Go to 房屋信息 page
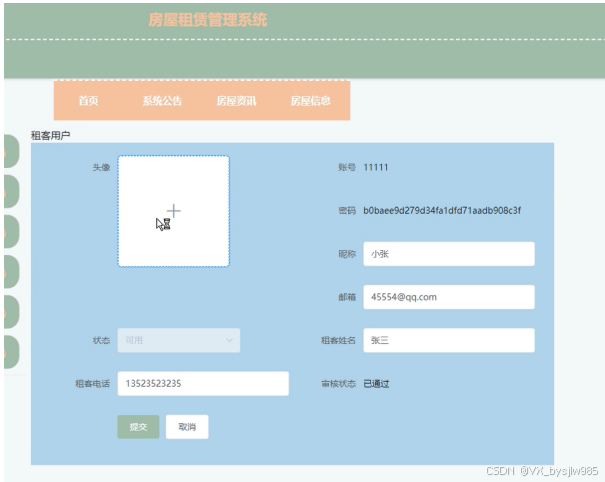The image size is (605, 482). tap(310, 101)
